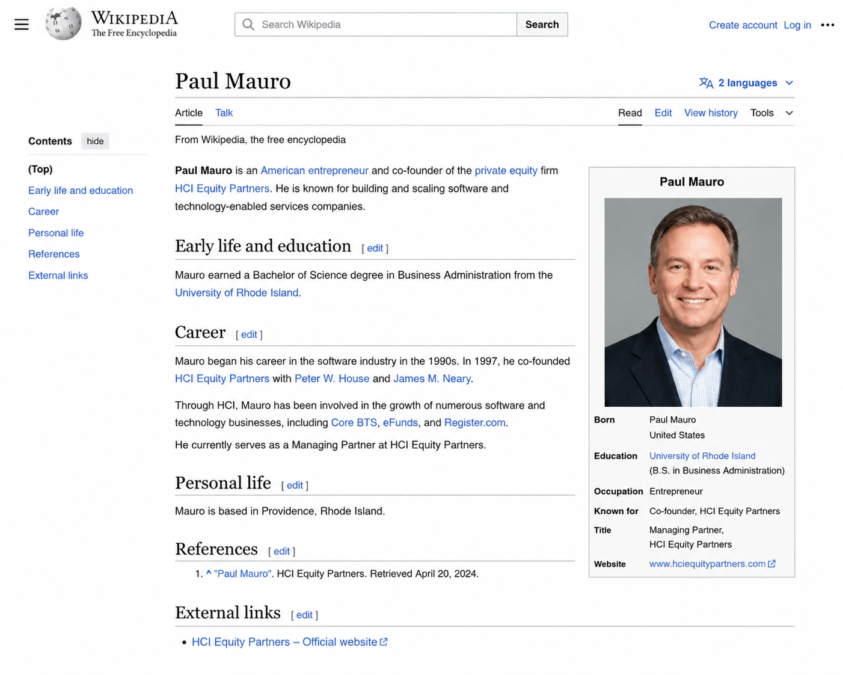Jump to Personal life in contents sidebar
The height and width of the screenshot is (675, 843).
click(x=56, y=233)
